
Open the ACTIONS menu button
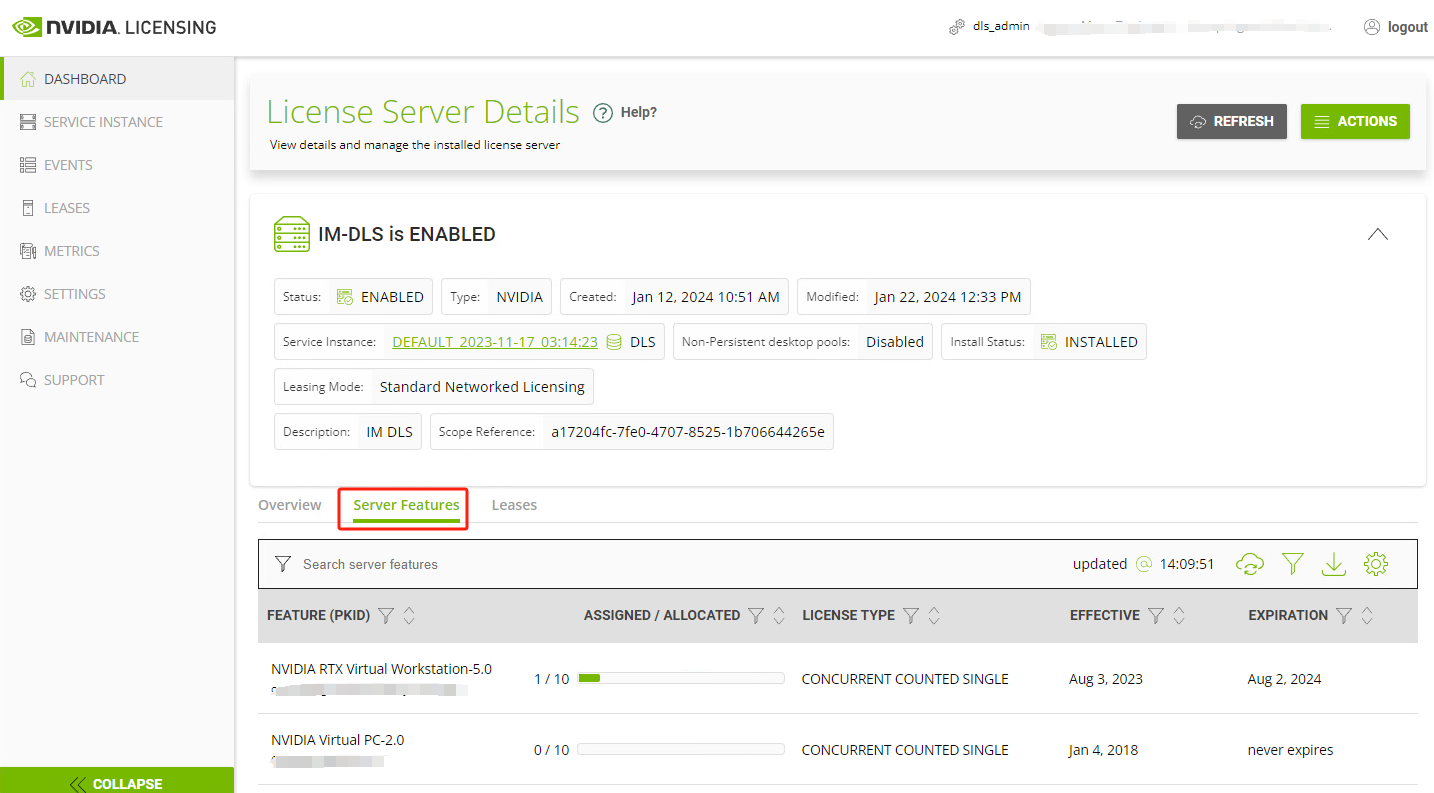click(x=1354, y=121)
